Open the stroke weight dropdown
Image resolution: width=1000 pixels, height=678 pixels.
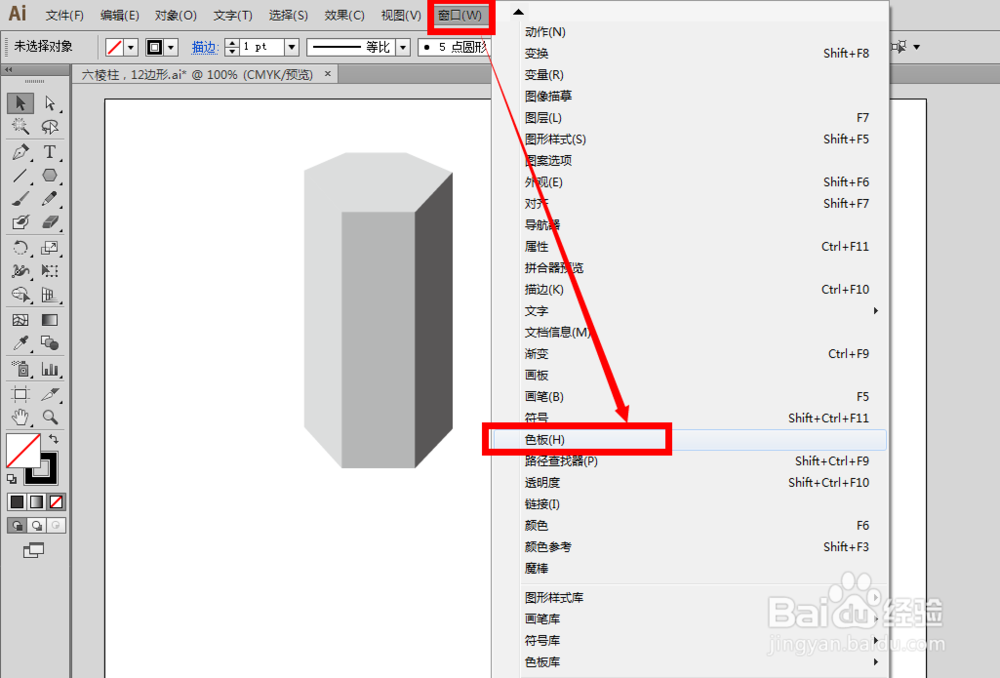pos(291,47)
